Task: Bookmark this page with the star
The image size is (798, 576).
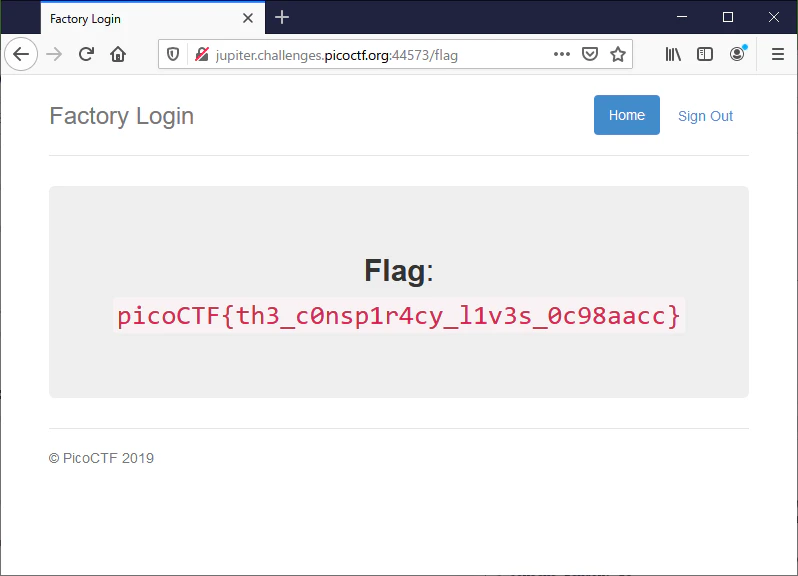Action: tap(618, 54)
